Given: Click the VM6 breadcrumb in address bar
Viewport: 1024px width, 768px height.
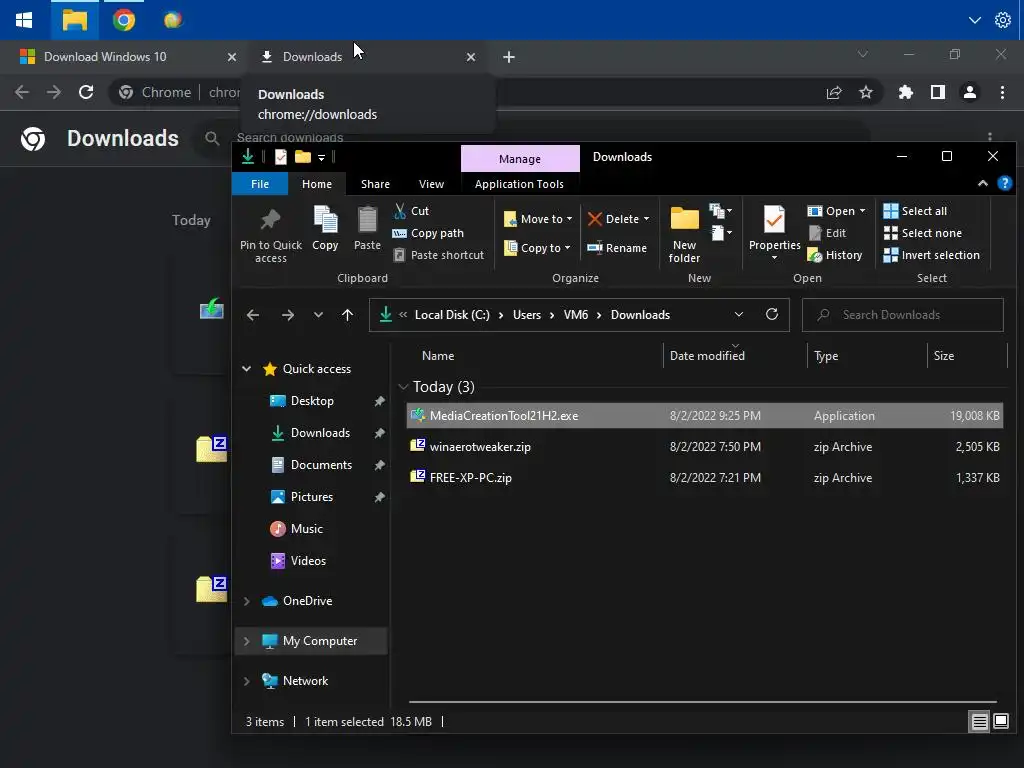Looking at the screenshot, I should (x=575, y=315).
